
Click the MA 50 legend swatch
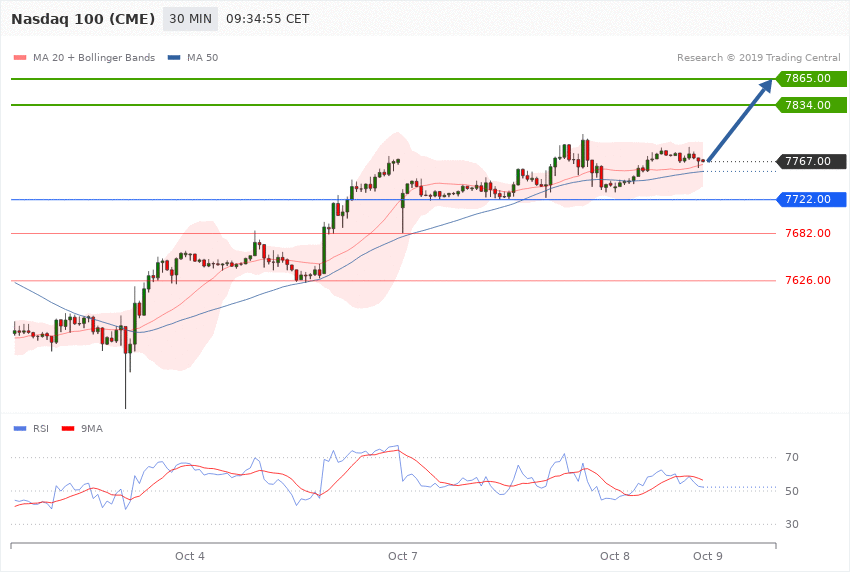click(174, 57)
